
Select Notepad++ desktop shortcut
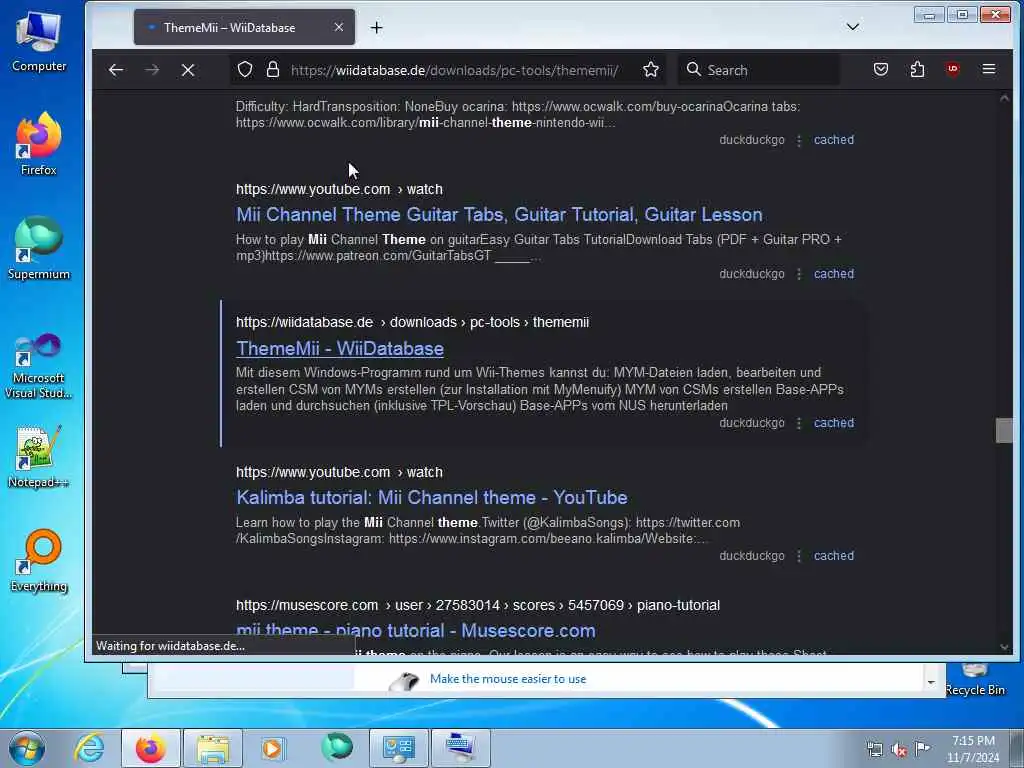(x=39, y=457)
